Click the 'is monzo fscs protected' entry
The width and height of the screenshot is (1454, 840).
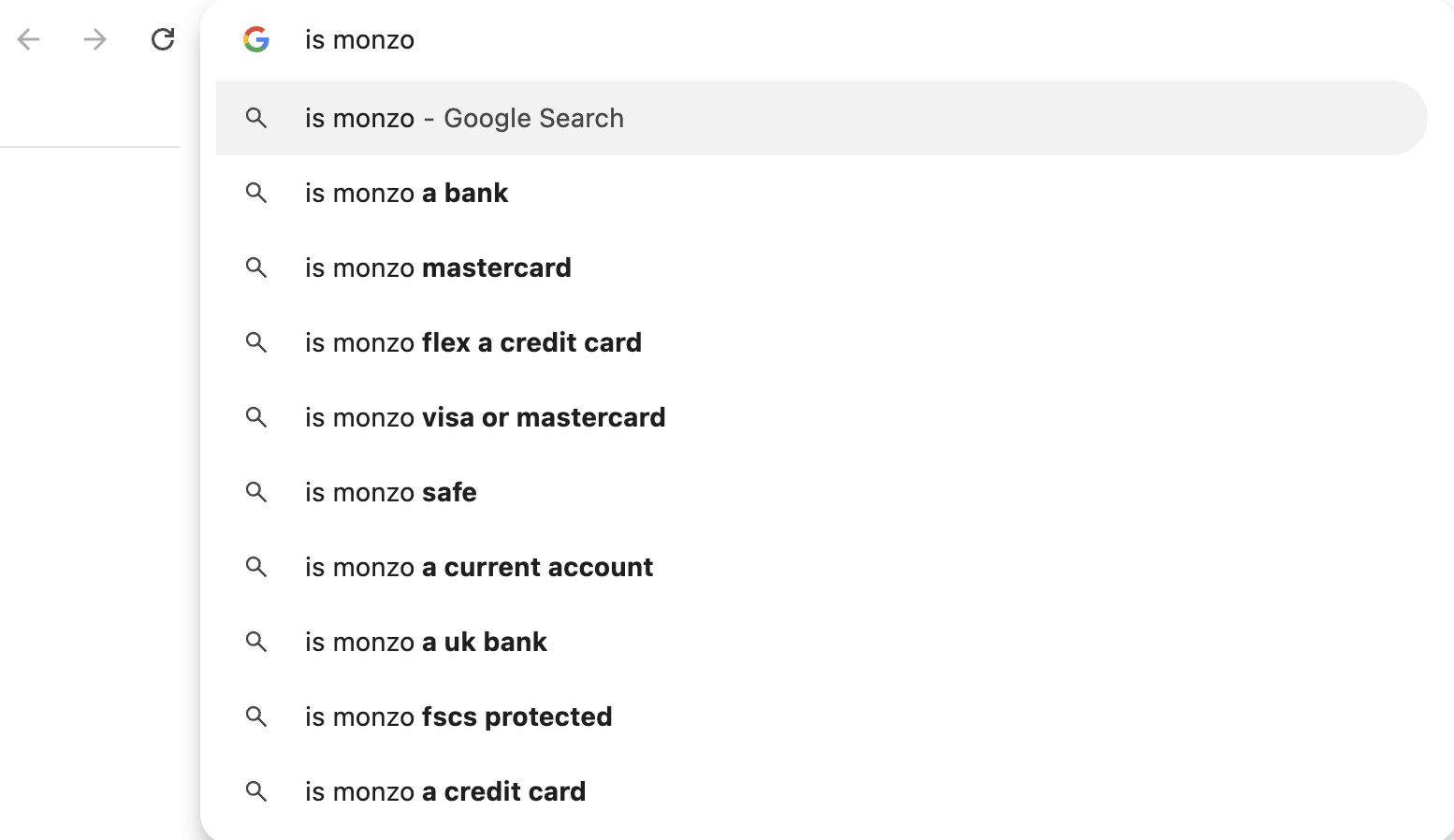coord(458,717)
